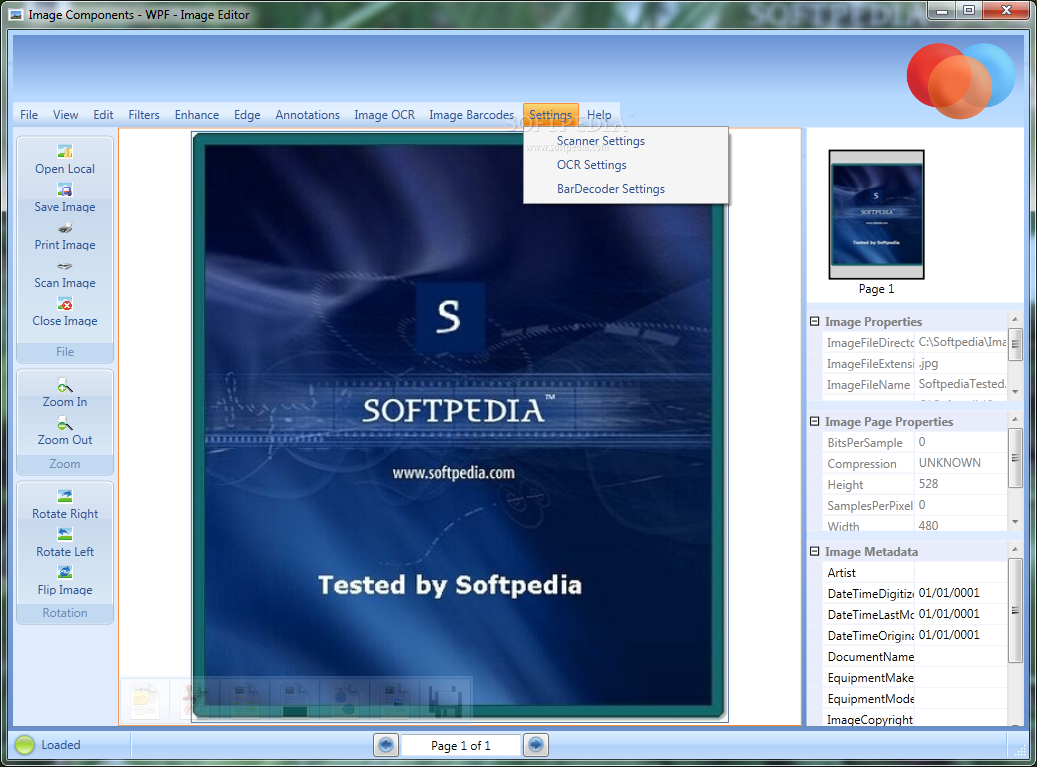Click the Close Image icon
Screen dimensions: 1037x767
click(65, 304)
